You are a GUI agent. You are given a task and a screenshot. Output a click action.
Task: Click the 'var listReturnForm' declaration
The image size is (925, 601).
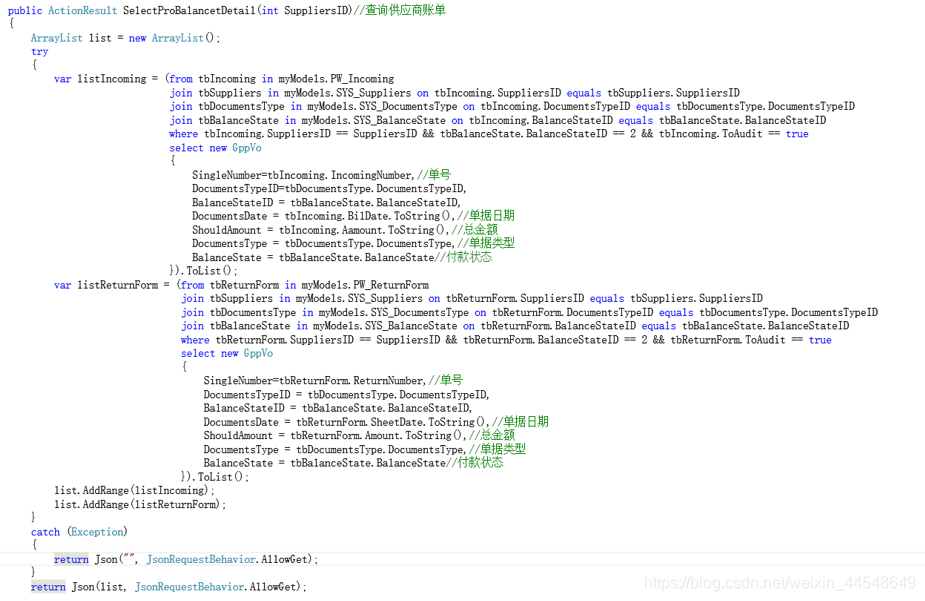(x=106, y=285)
